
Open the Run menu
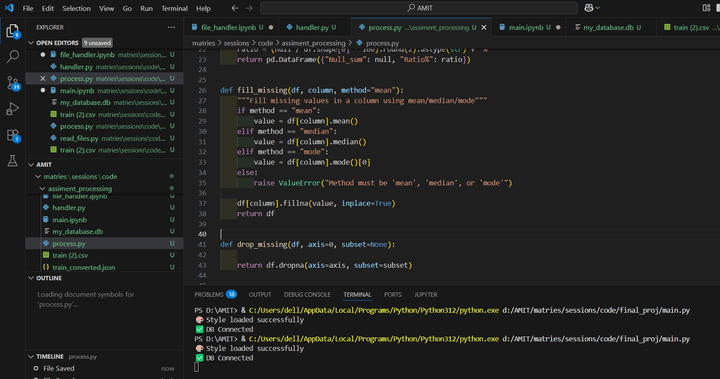click(146, 8)
